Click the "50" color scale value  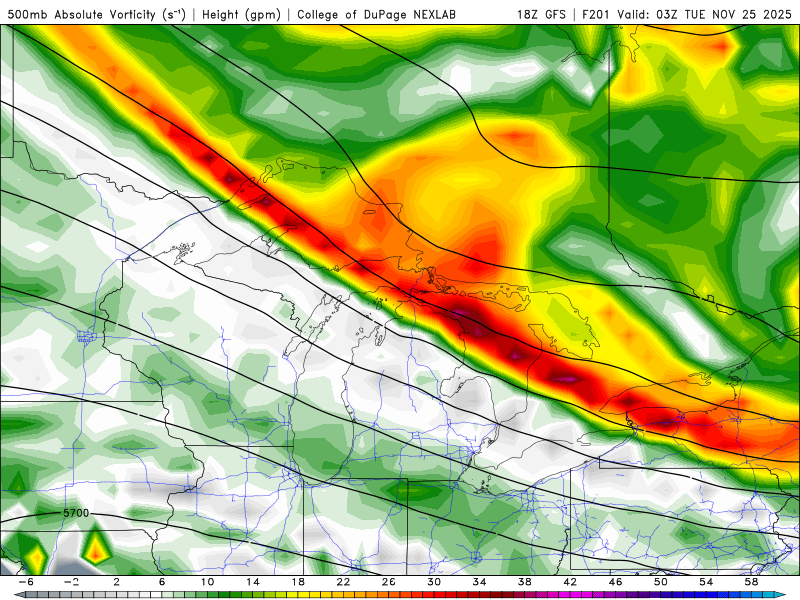click(x=661, y=582)
